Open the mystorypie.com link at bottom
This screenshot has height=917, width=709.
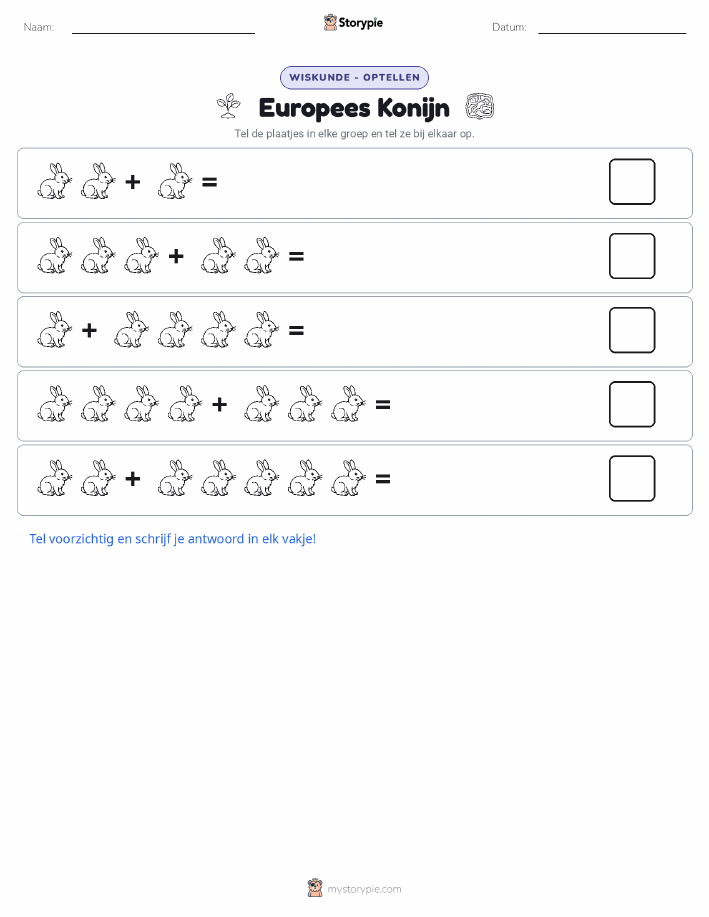[364, 889]
